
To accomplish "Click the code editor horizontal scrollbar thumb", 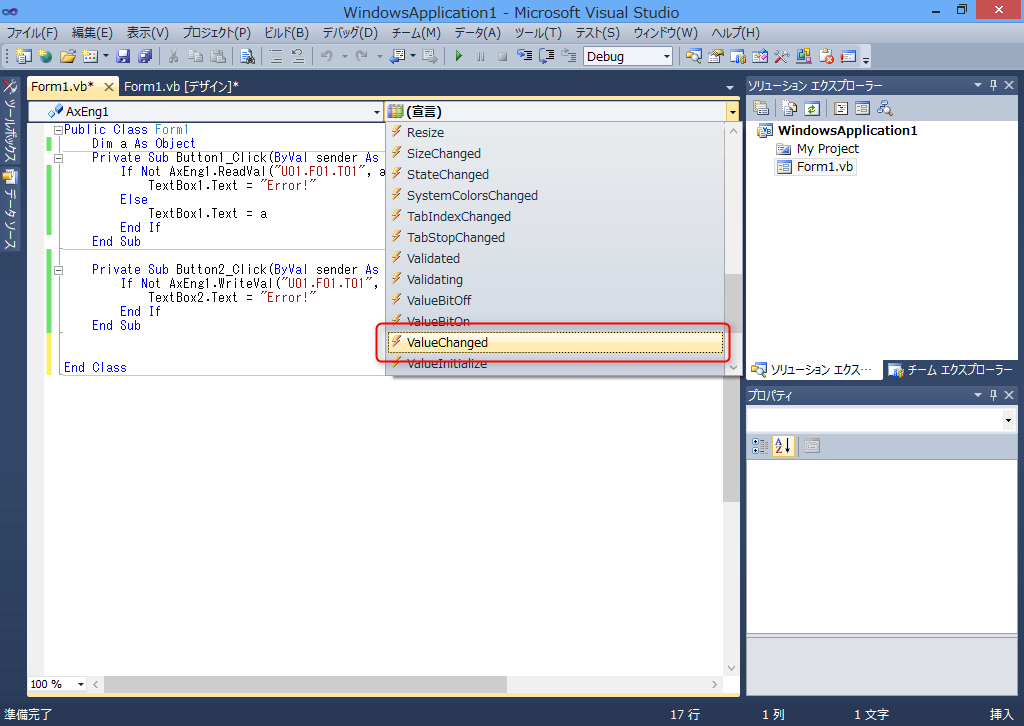I will [x=305, y=684].
